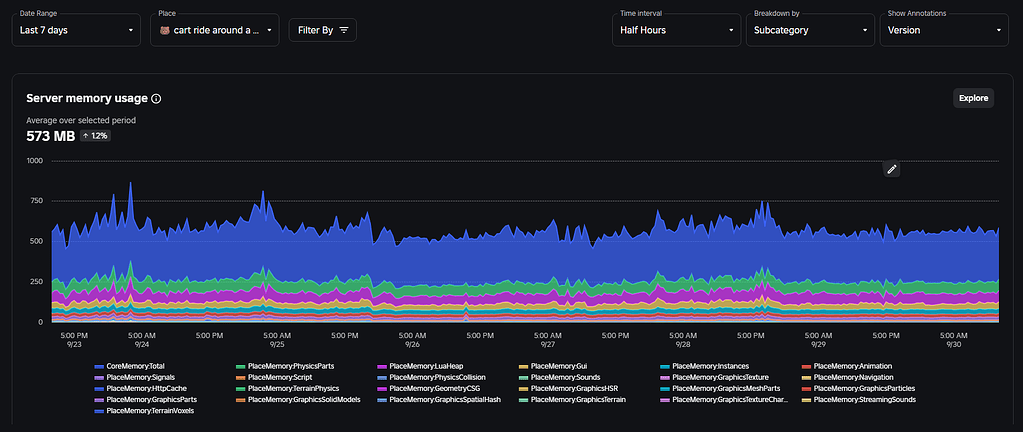The image size is (1023, 432).
Task: Click the bear icon in Place field
Action: click(x=166, y=30)
